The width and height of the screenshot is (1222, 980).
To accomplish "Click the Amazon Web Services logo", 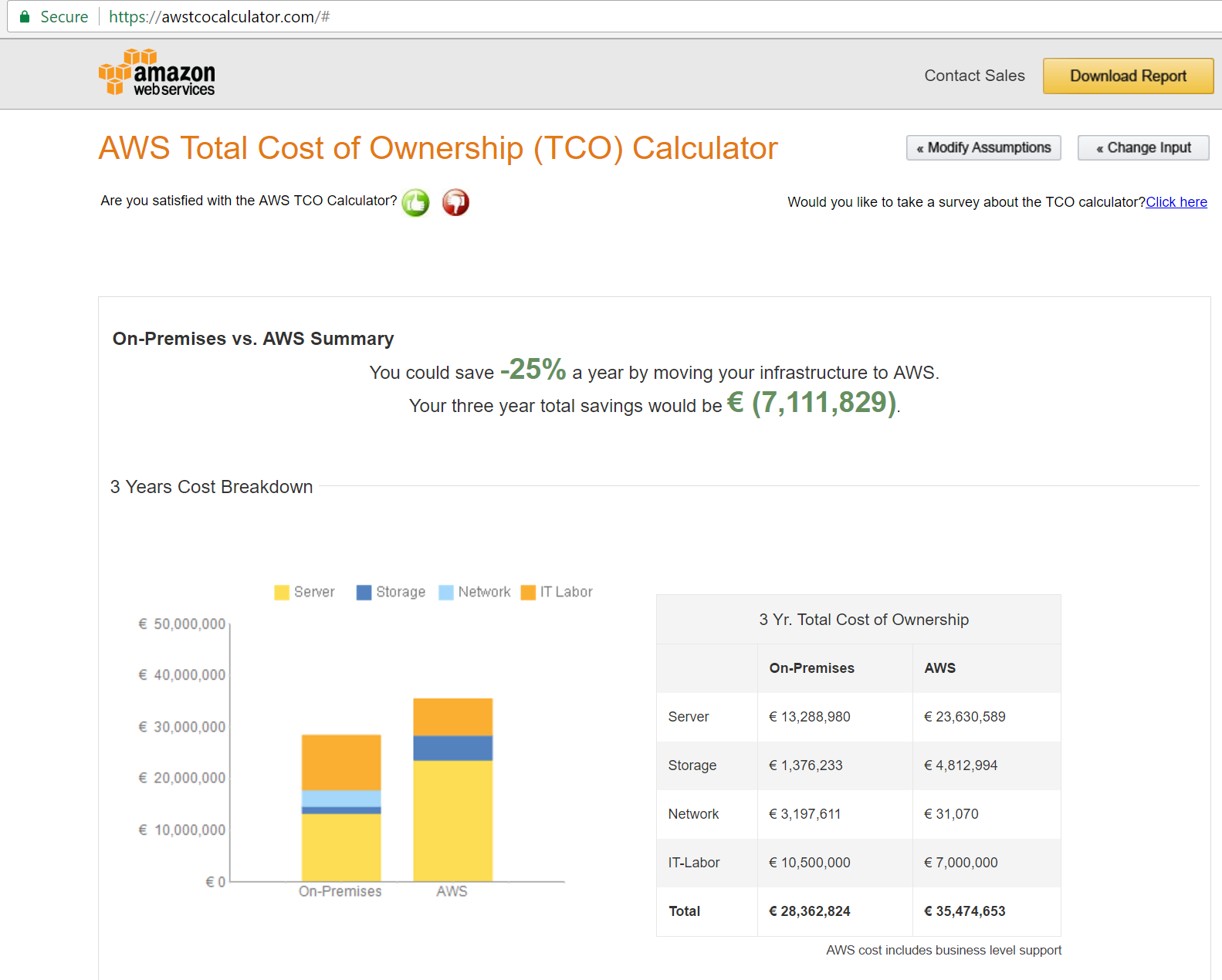I will [157, 73].
